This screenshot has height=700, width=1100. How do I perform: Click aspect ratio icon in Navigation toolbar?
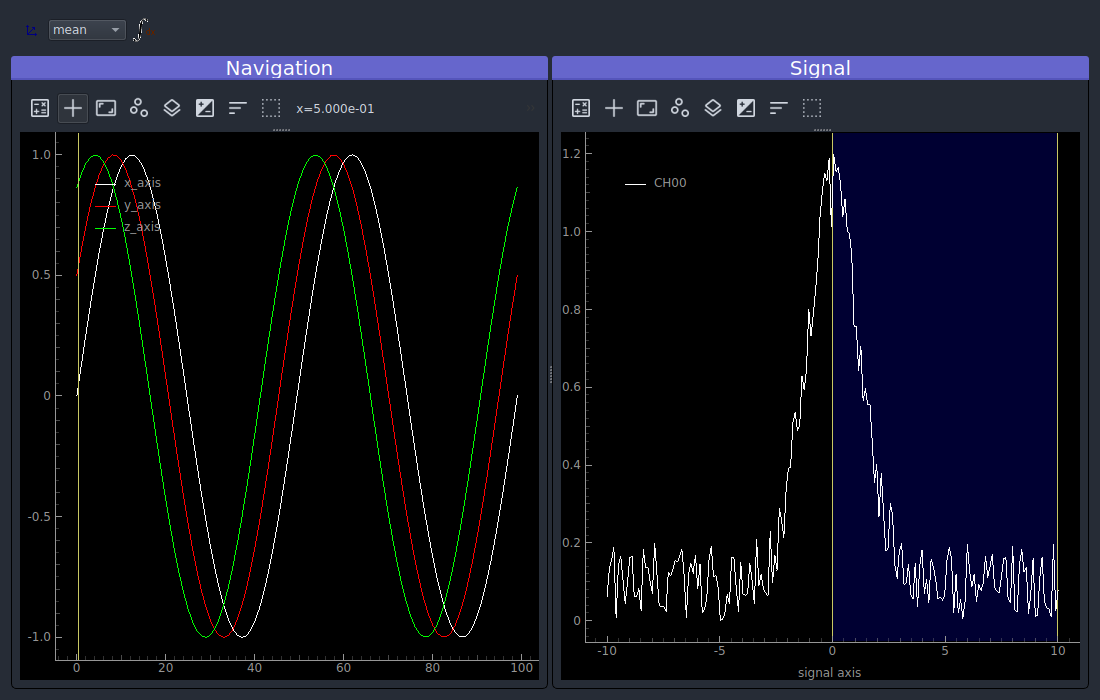(106, 108)
